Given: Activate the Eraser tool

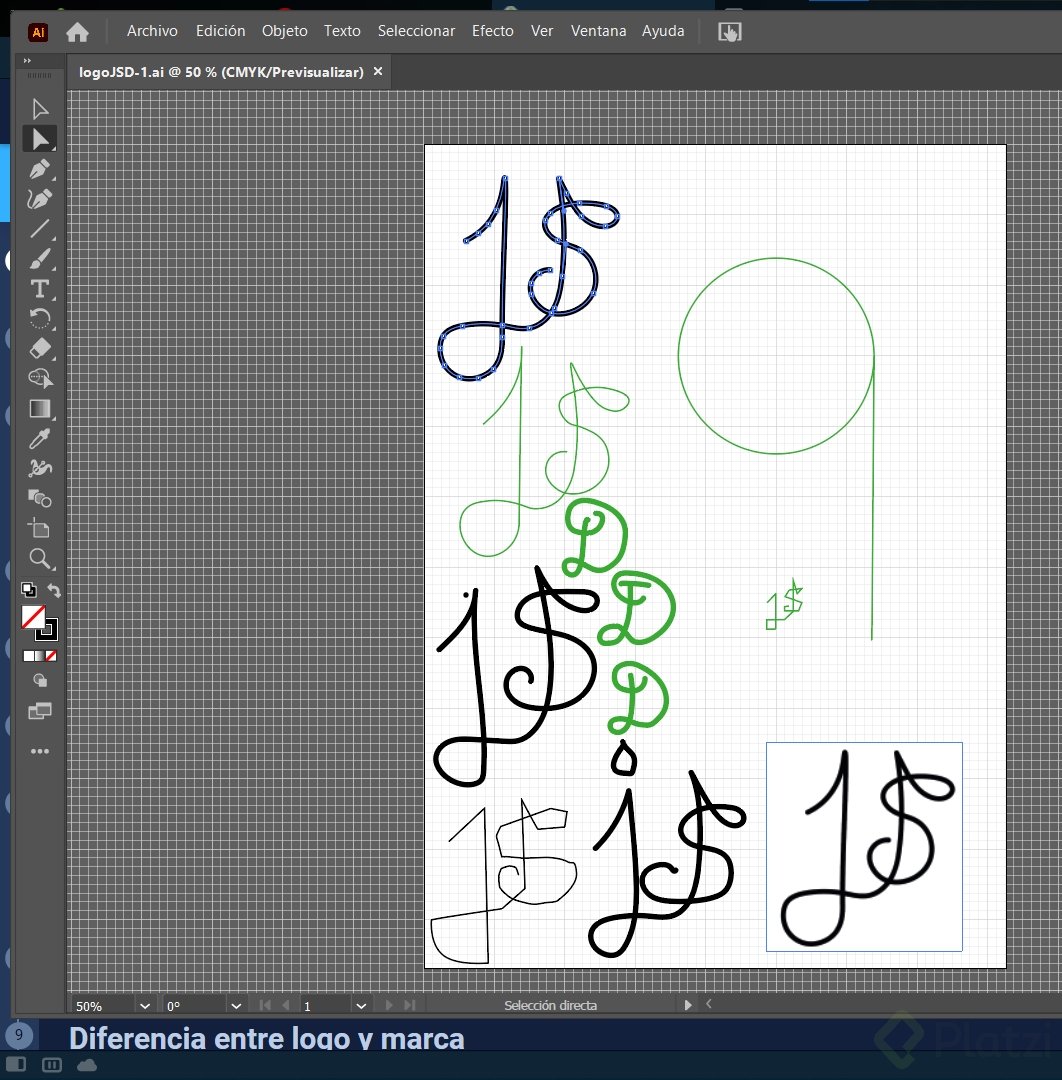Looking at the screenshot, I should click(40, 348).
